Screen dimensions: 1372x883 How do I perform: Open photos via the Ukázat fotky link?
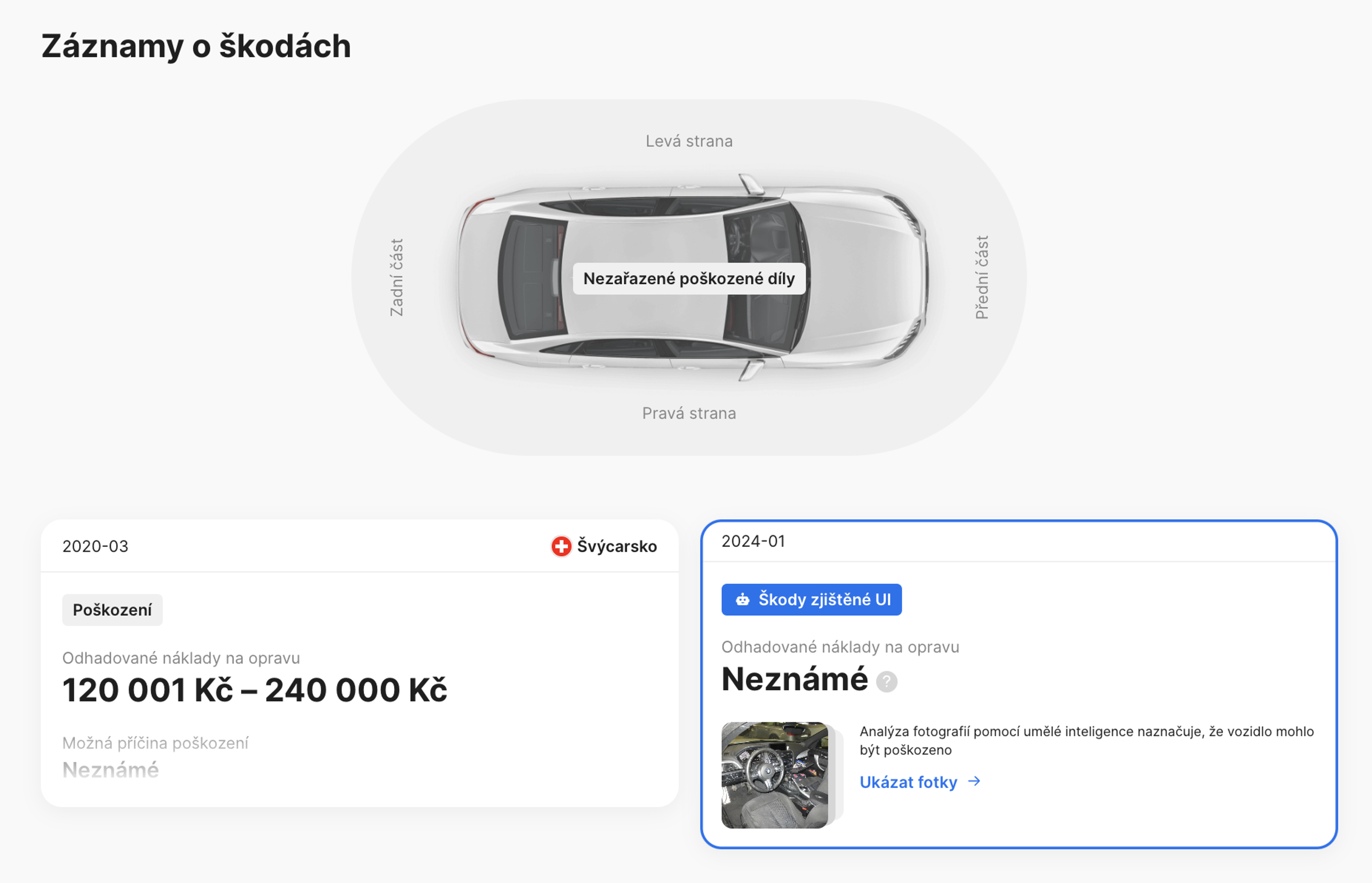point(908,781)
